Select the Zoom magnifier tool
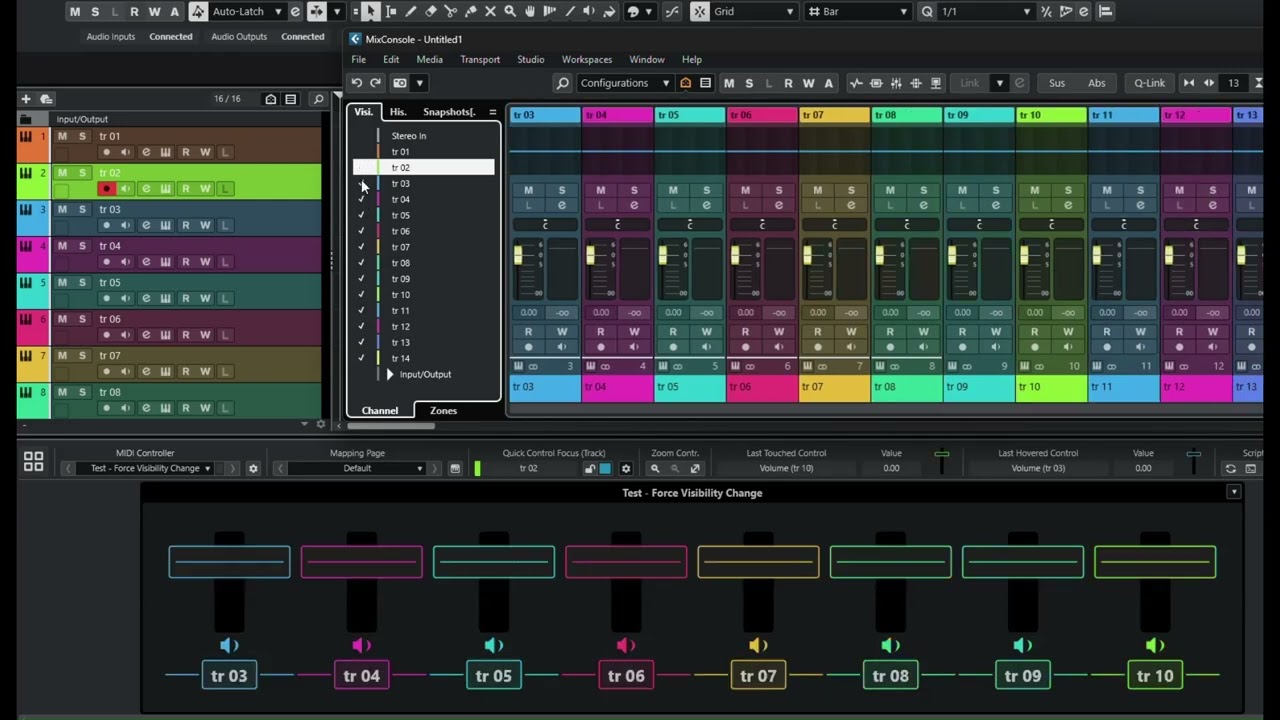Viewport: 1280px width, 720px height. point(510,11)
